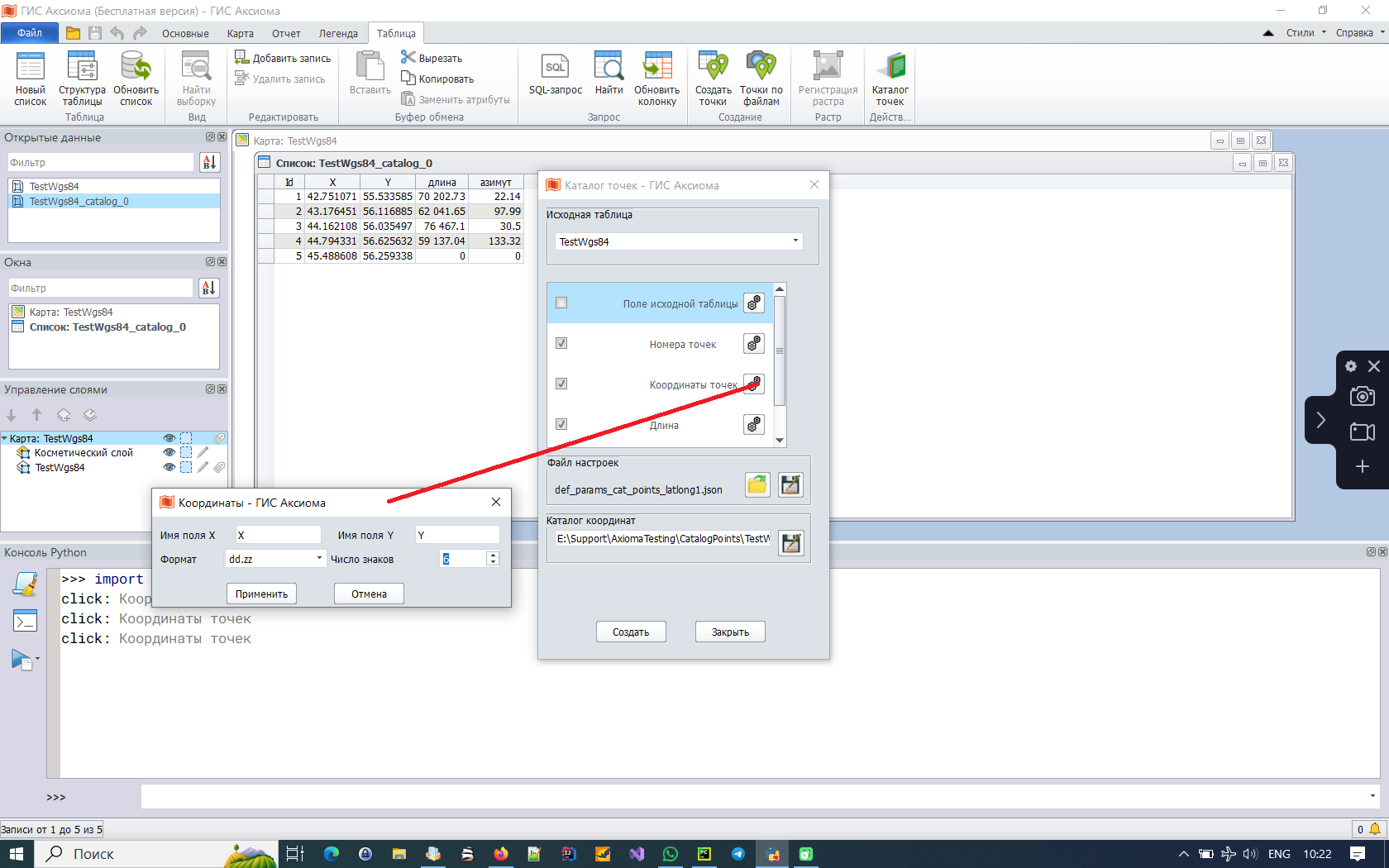Open settings for Номера точек field
This screenshot has width=1389, height=868.
click(x=753, y=344)
